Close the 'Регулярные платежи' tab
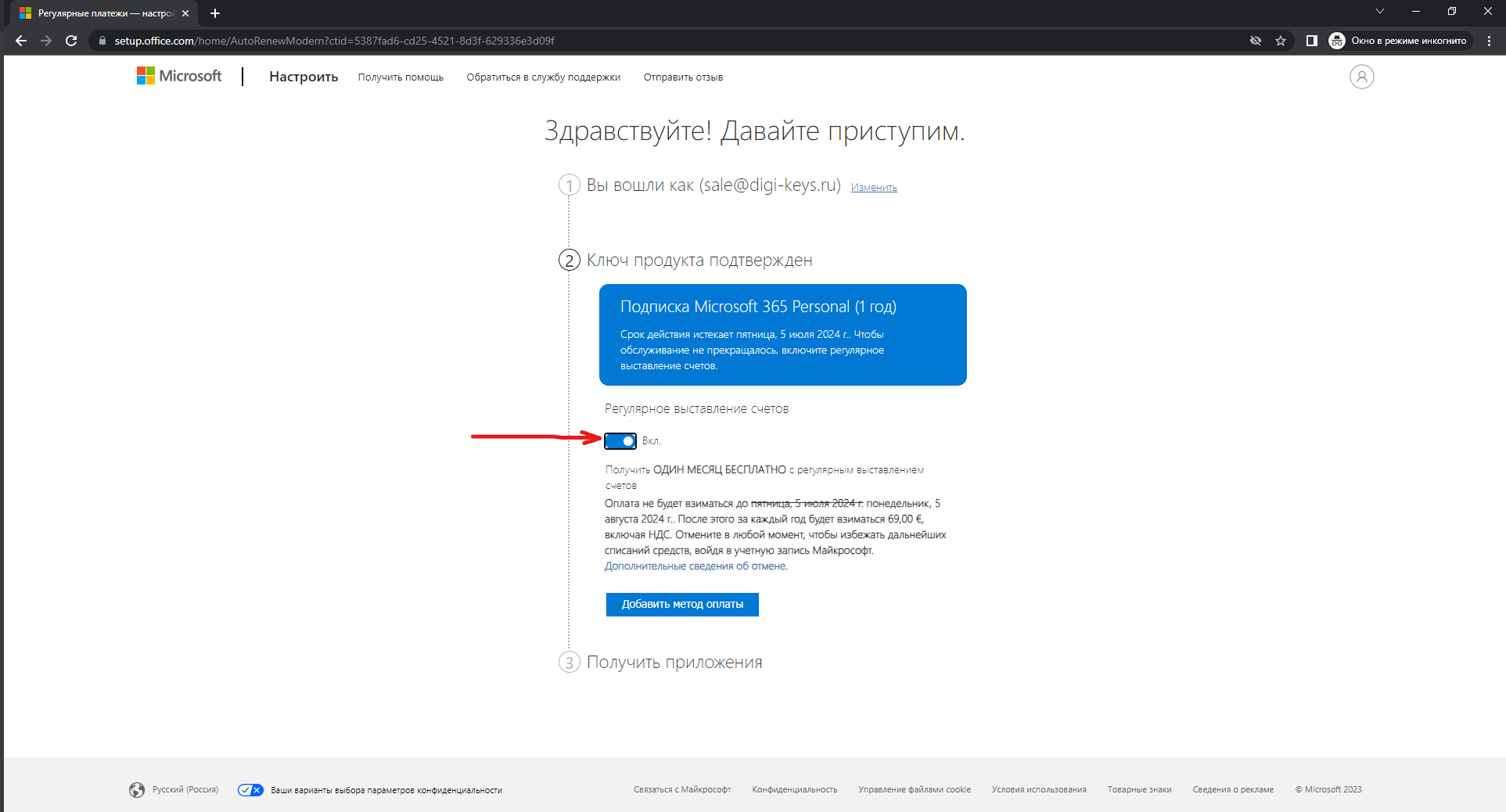The height and width of the screenshot is (812, 1506). click(x=185, y=13)
